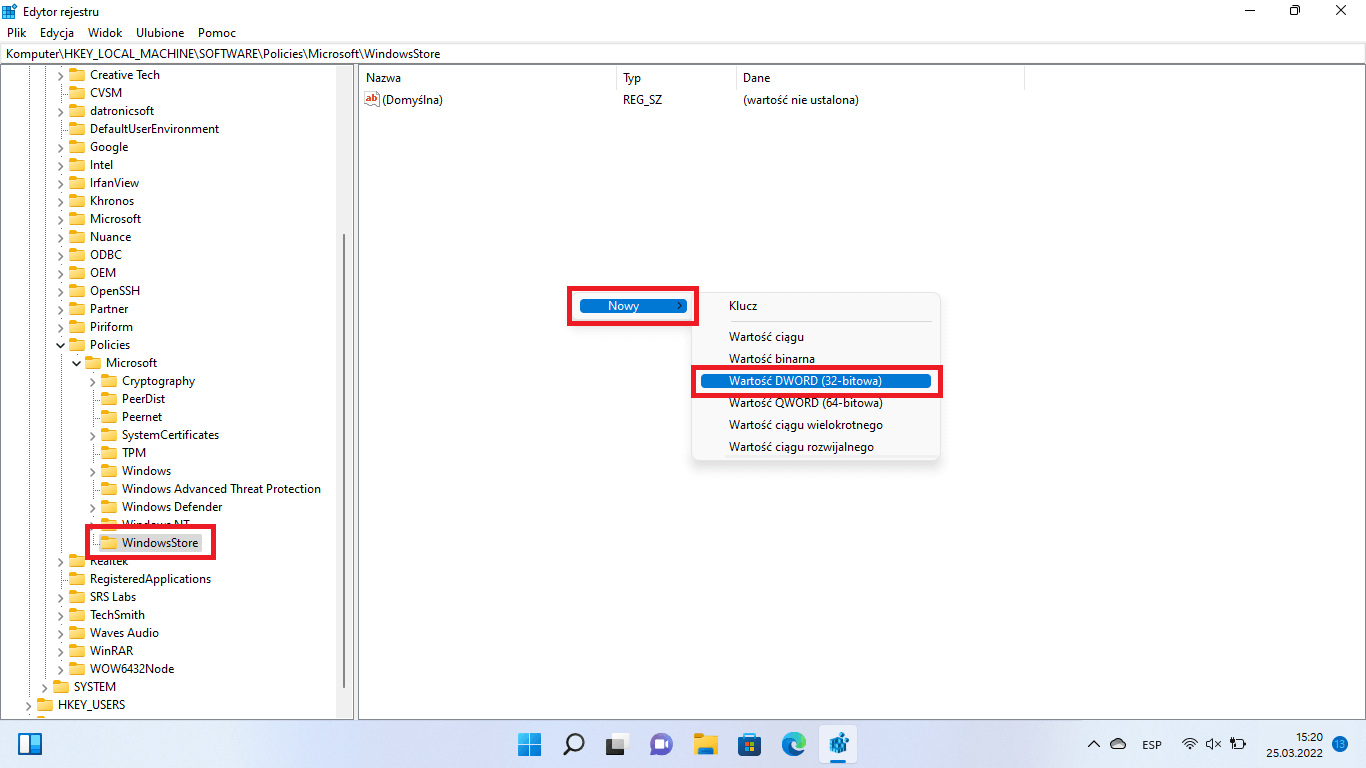The height and width of the screenshot is (768, 1366).
Task: Click the REG_SZ type cell
Action: point(642,99)
